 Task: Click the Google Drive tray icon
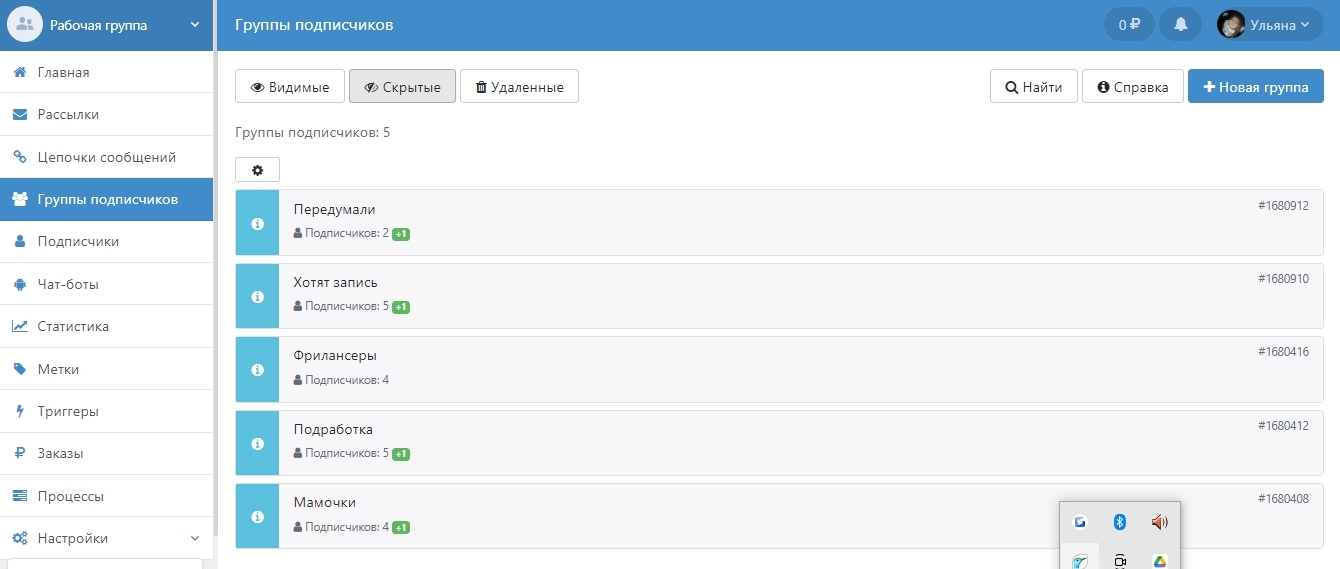point(1159,561)
